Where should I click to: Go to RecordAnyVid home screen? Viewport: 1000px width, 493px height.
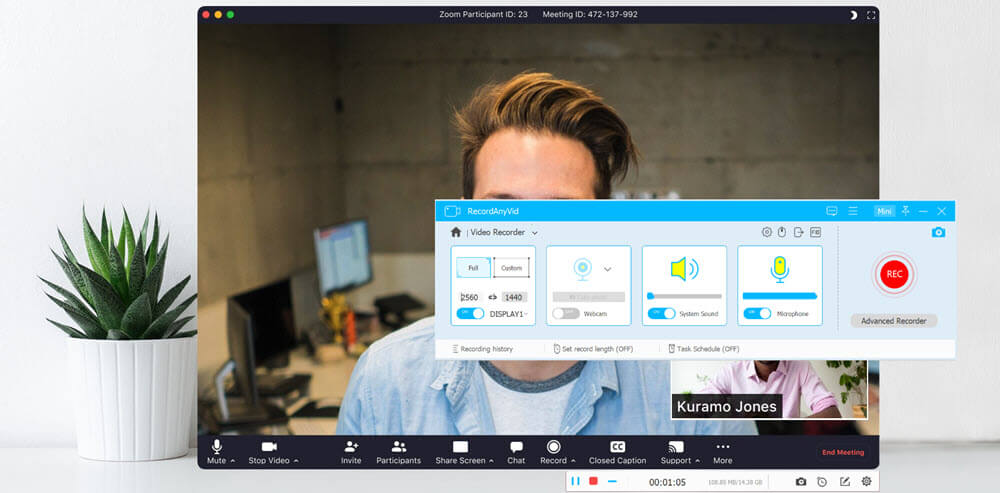pyautogui.click(x=455, y=232)
